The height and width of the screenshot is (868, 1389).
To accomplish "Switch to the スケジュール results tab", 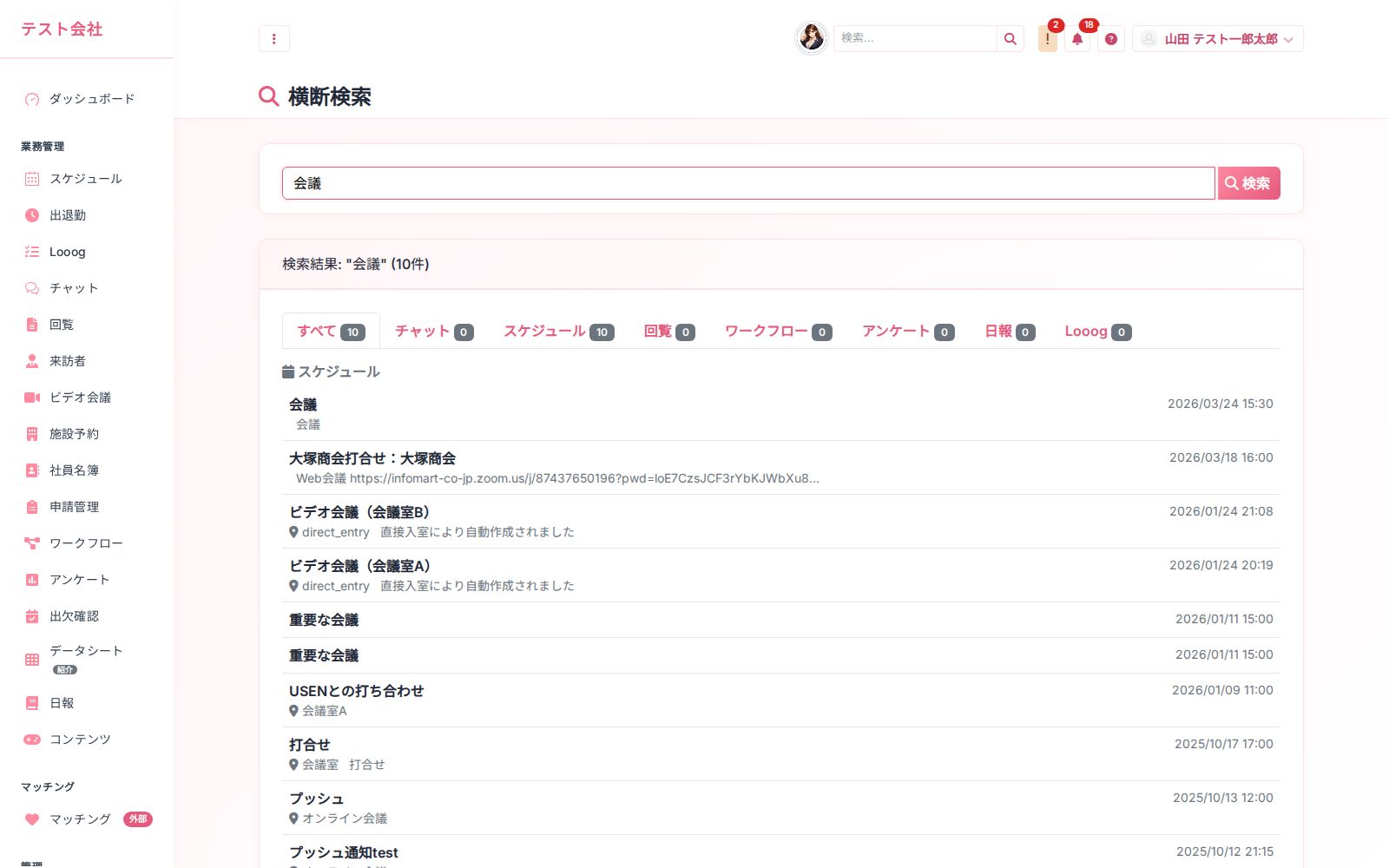I will [x=558, y=331].
